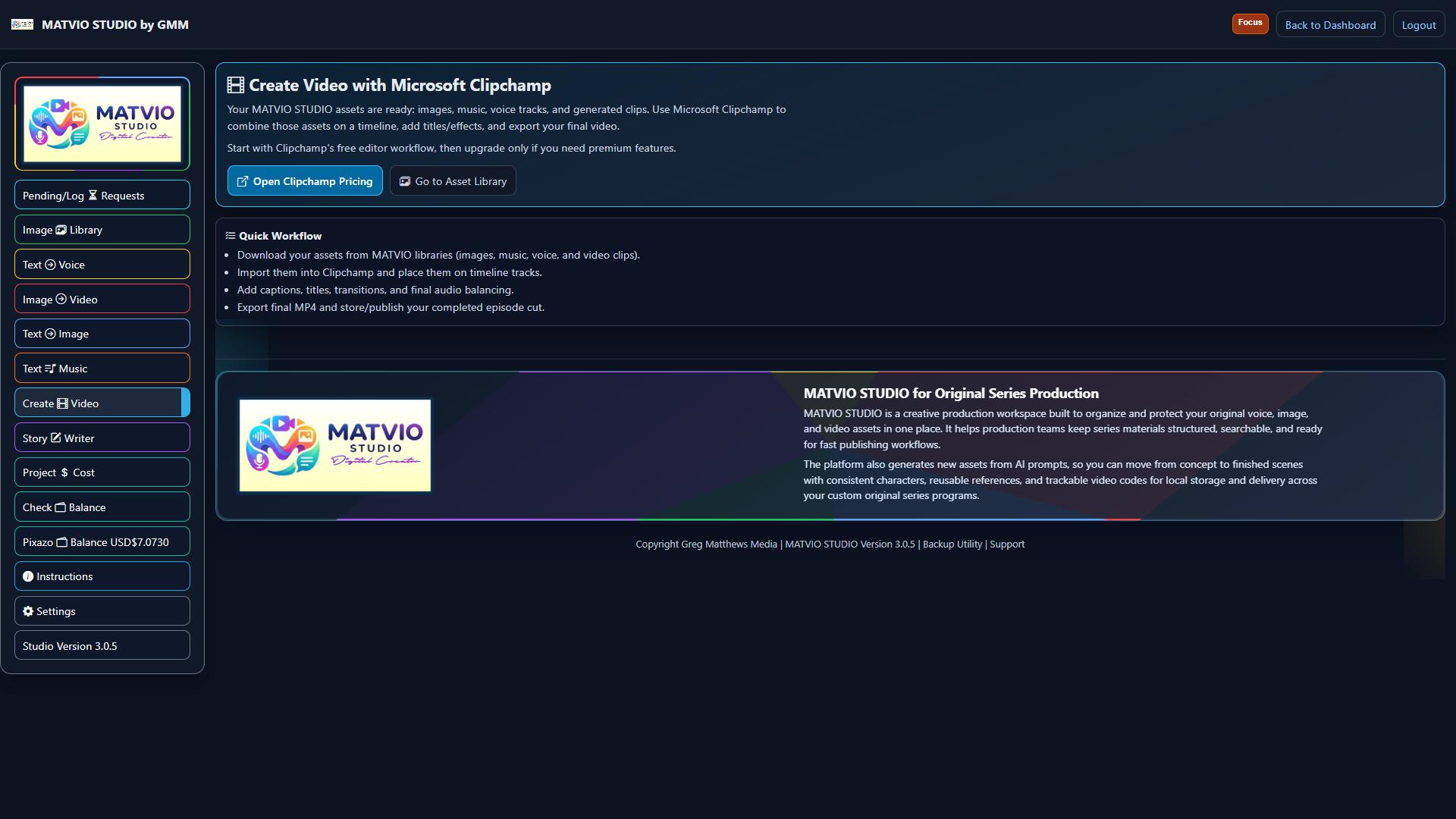Click pencil icon in Story Writer item
Viewport: 1456px width, 819px height.
pyautogui.click(x=55, y=438)
